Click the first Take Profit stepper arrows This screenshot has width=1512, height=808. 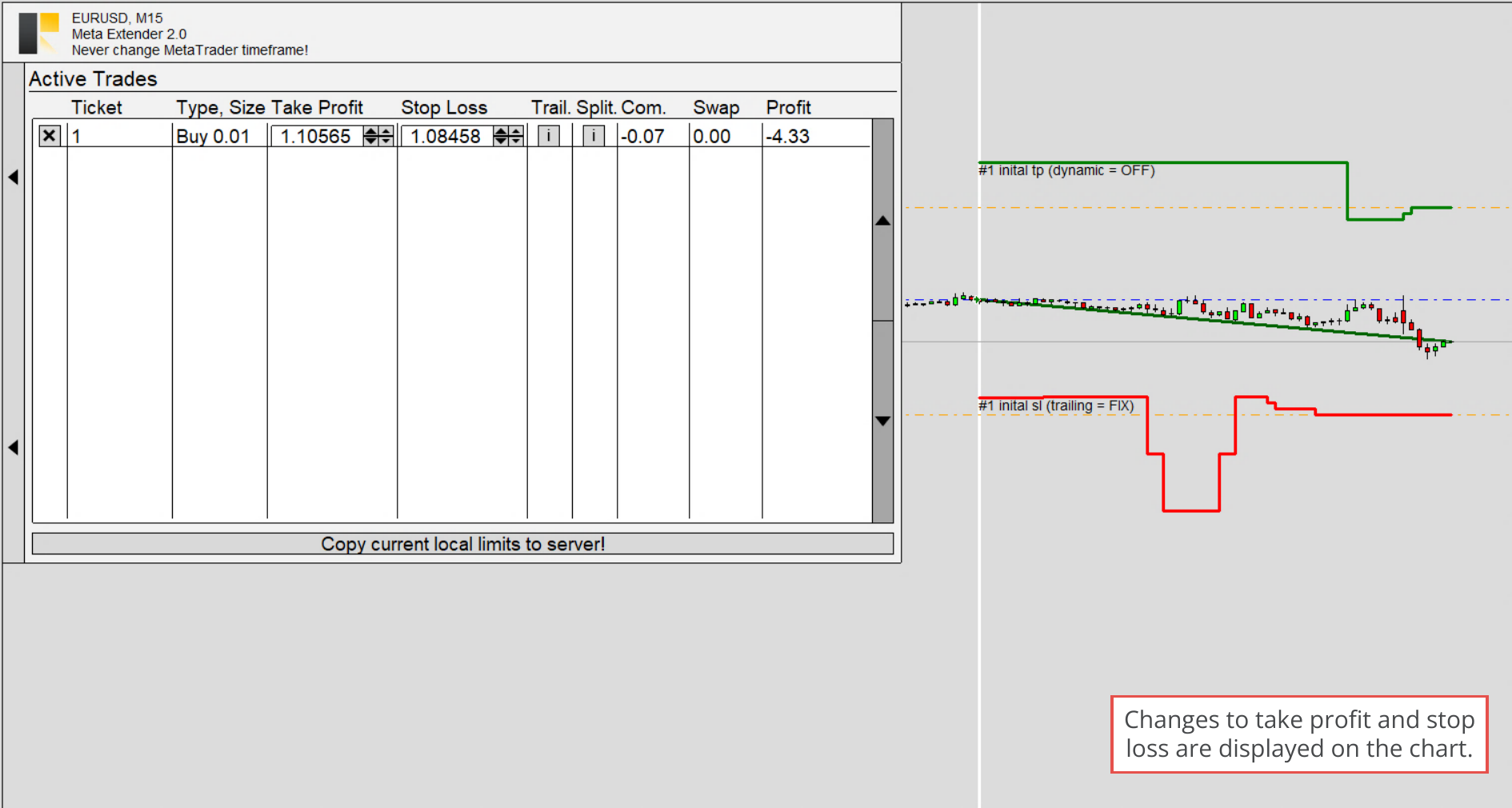coord(370,136)
